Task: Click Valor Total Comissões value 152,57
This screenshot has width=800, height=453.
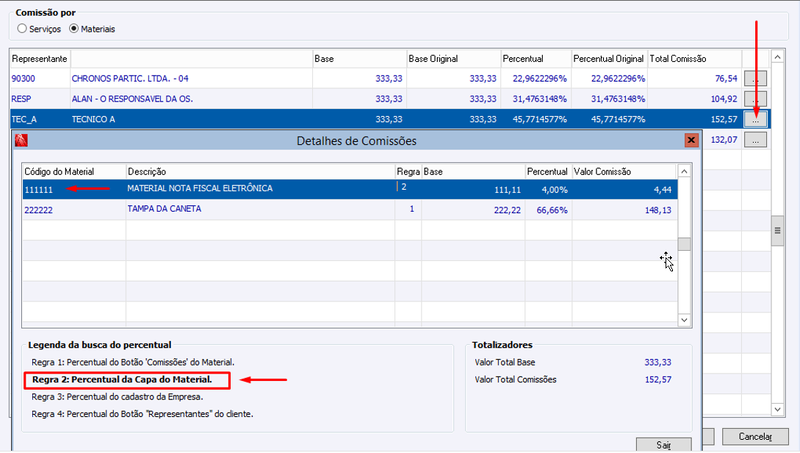Action: (x=658, y=380)
